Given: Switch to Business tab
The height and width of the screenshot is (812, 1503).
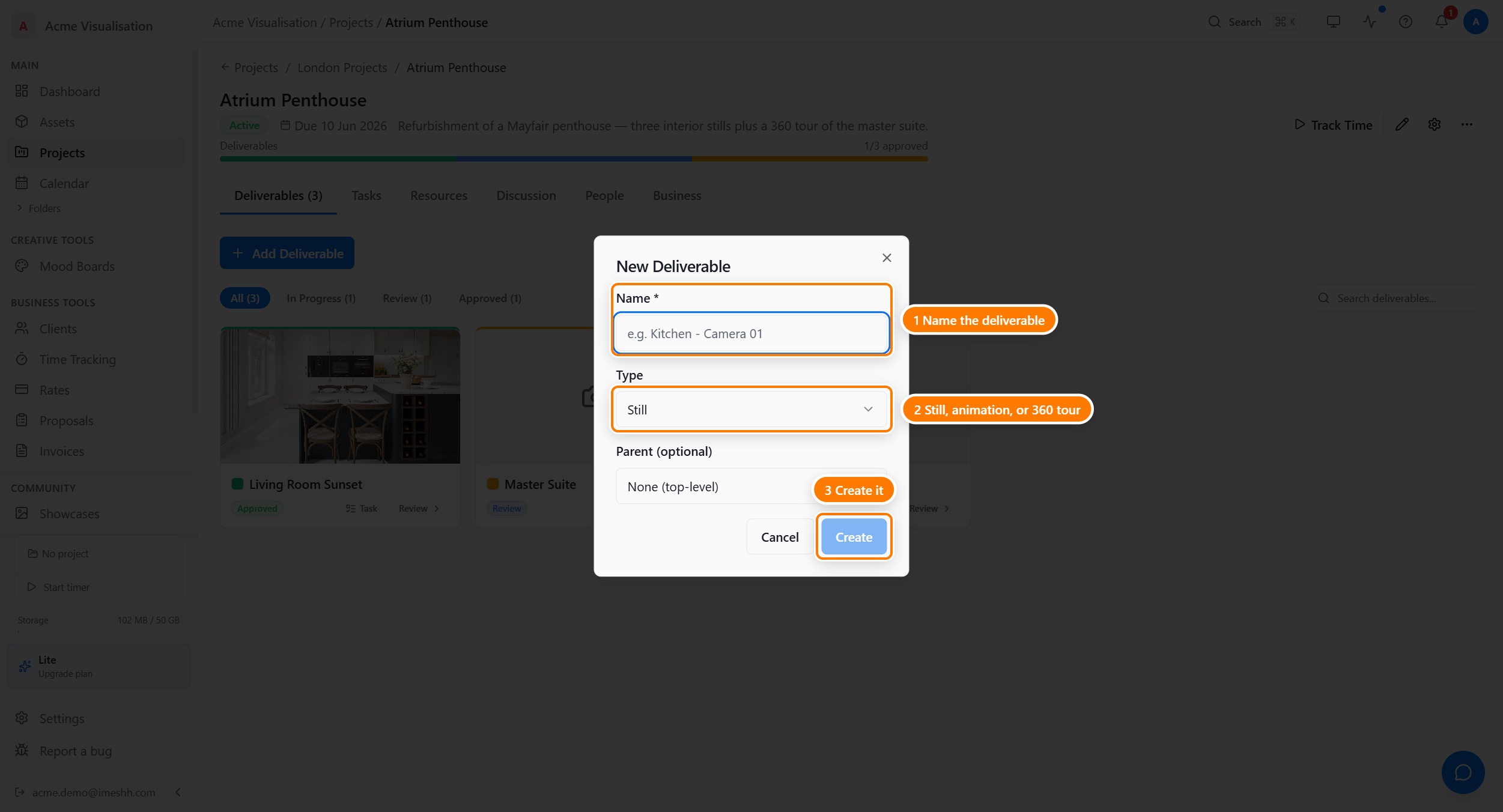Looking at the screenshot, I should [x=677, y=195].
